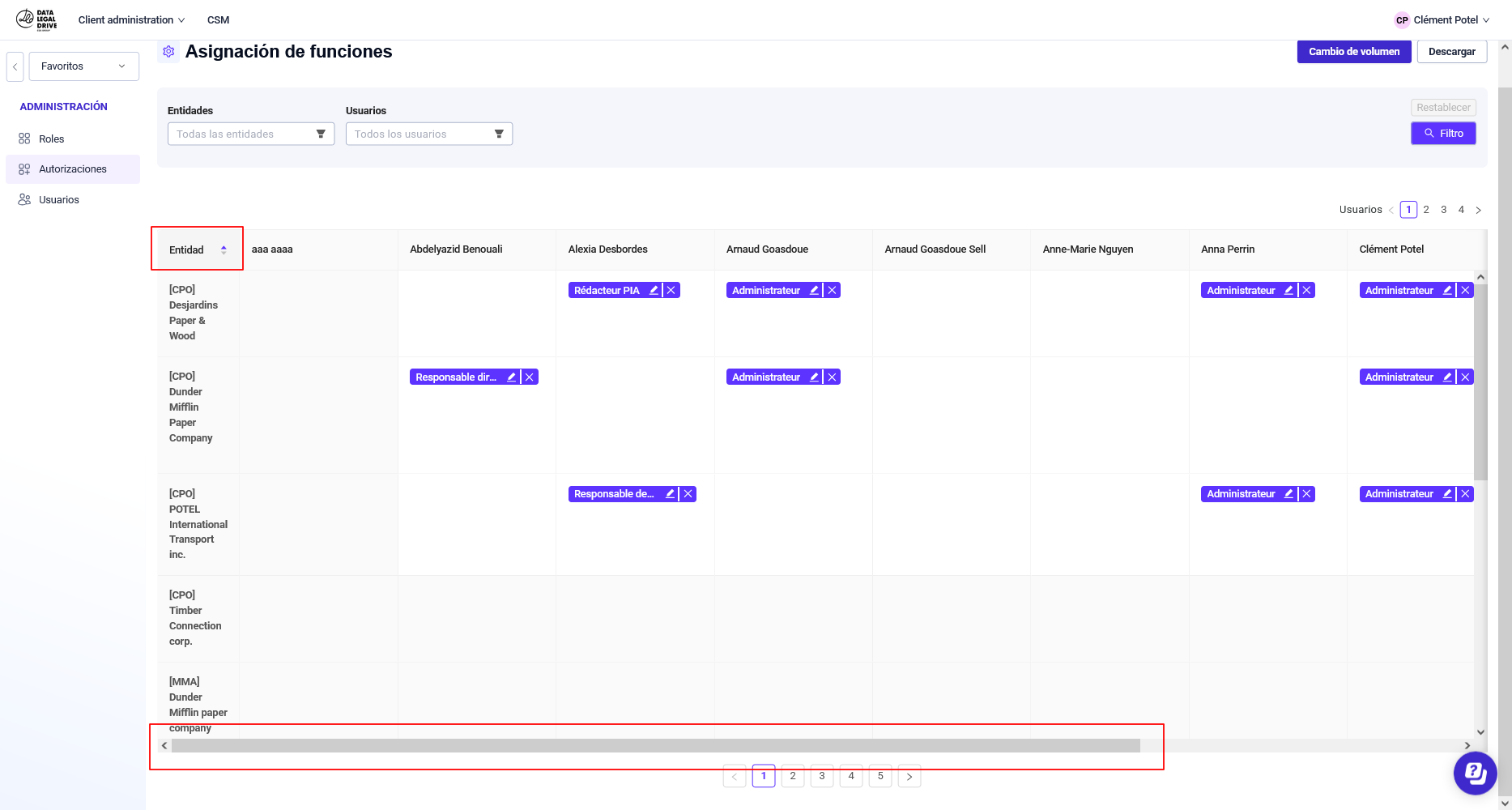The width and height of the screenshot is (1512, 810).
Task: Click the table vertical scrollbar thumb
Action: point(1480,382)
